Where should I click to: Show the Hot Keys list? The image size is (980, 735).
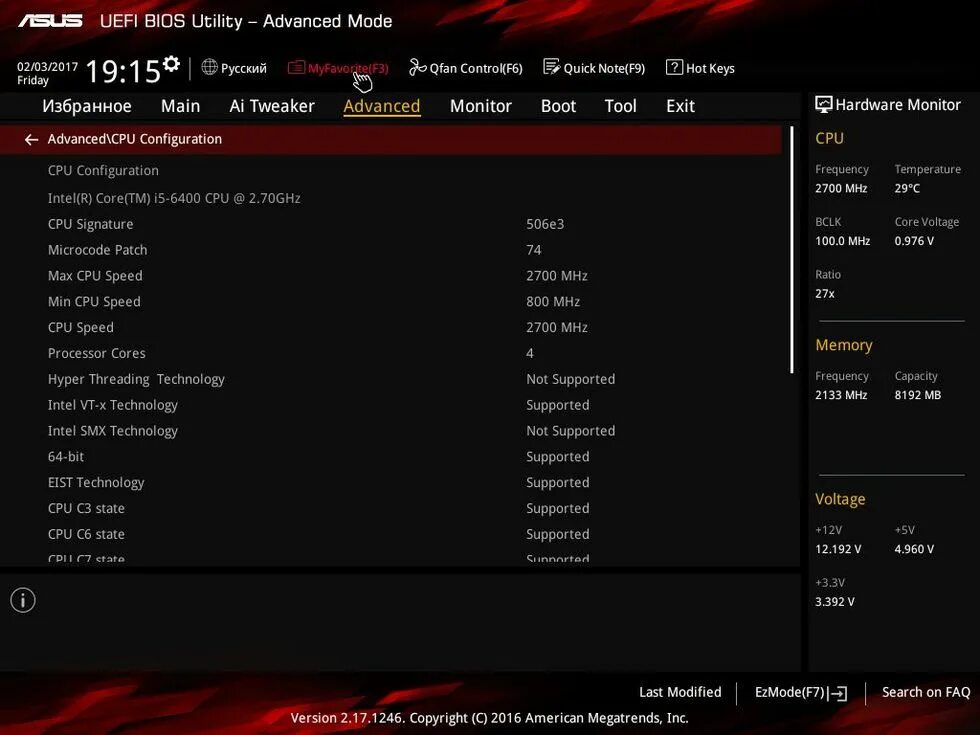click(710, 68)
